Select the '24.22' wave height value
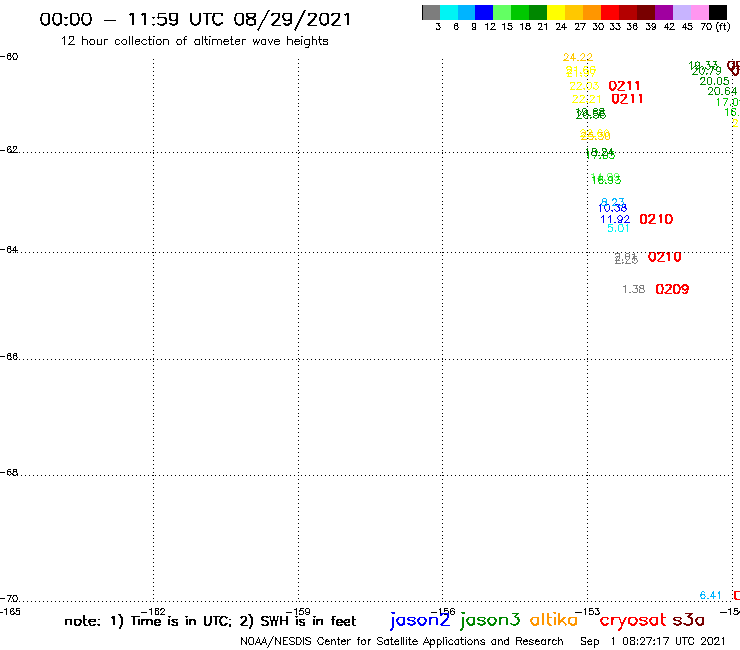Image resolution: width=740 pixels, height=650 pixels. [x=578, y=57]
